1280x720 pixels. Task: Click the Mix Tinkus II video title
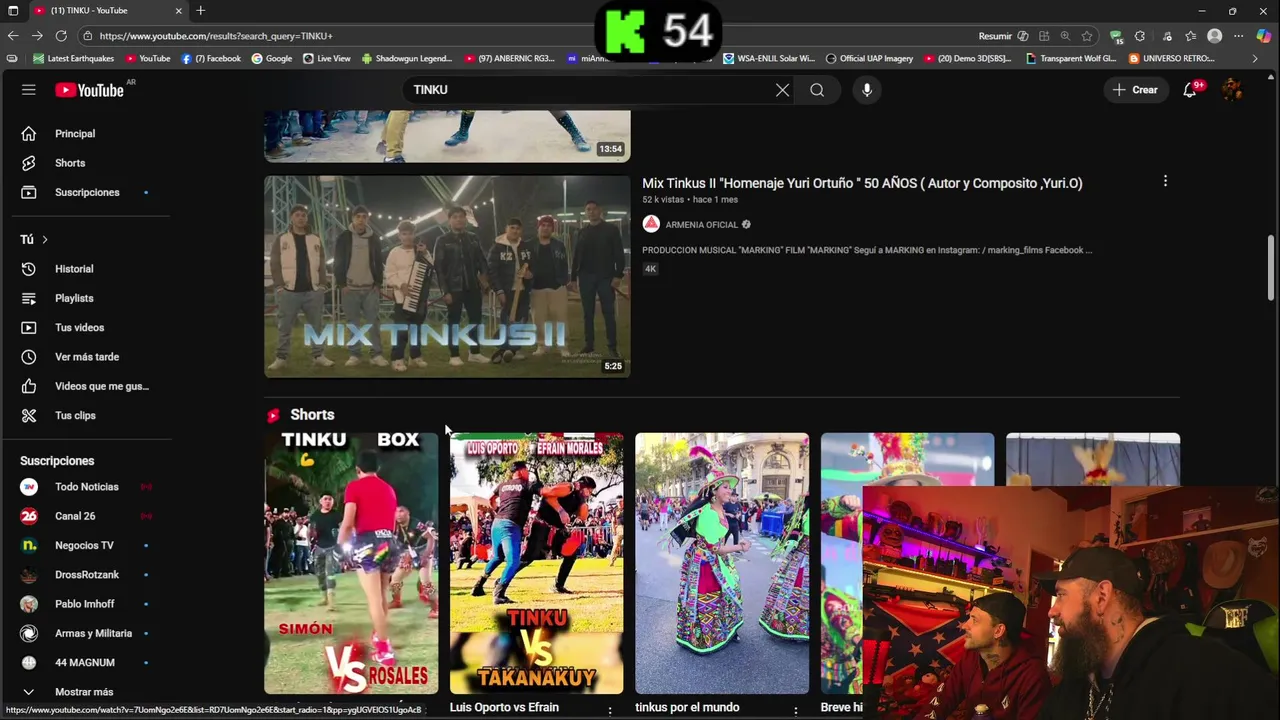pos(862,183)
